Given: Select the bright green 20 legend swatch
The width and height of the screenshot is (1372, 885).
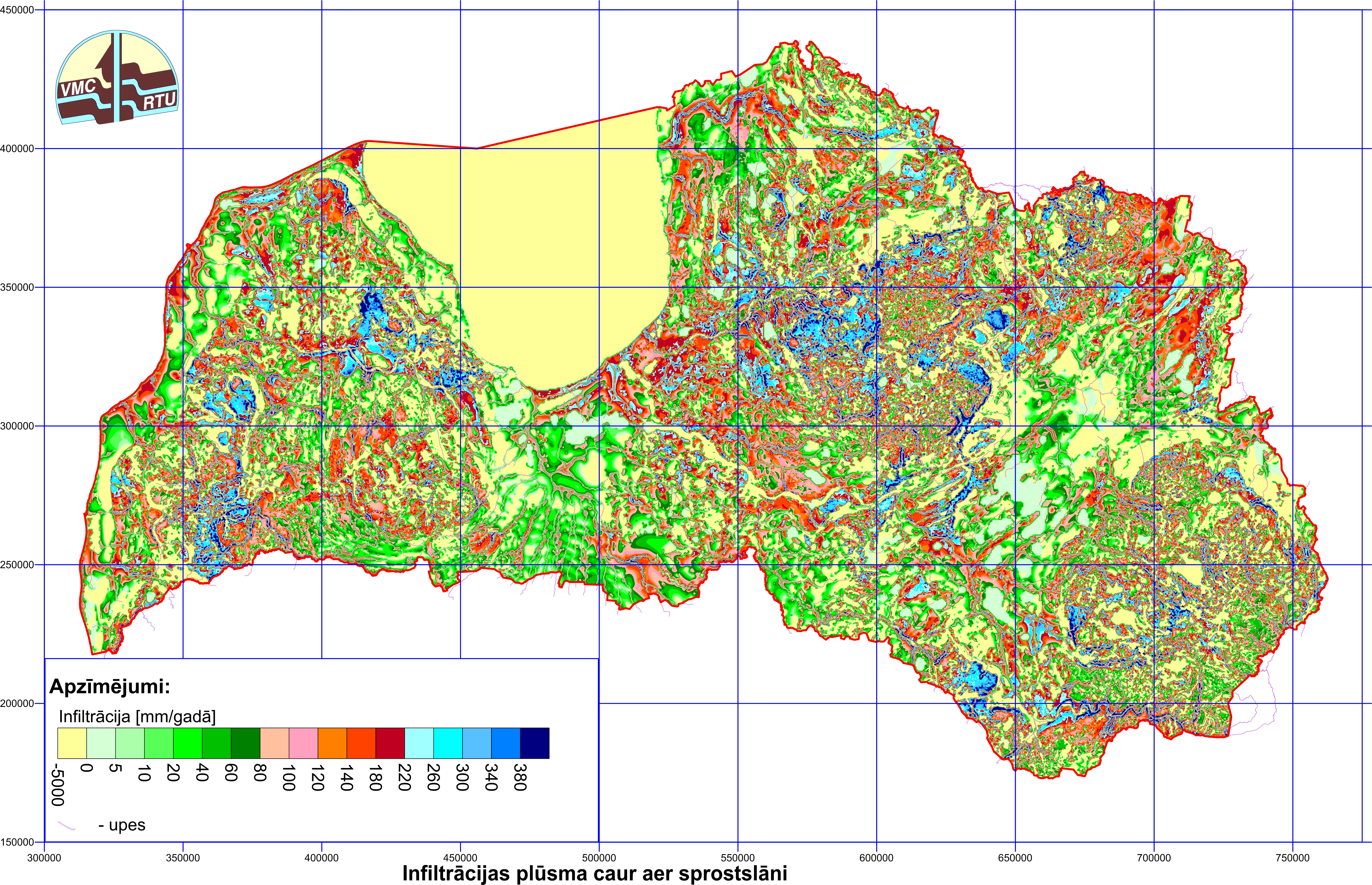Looking at the screenshot, I should coord(188,743).
